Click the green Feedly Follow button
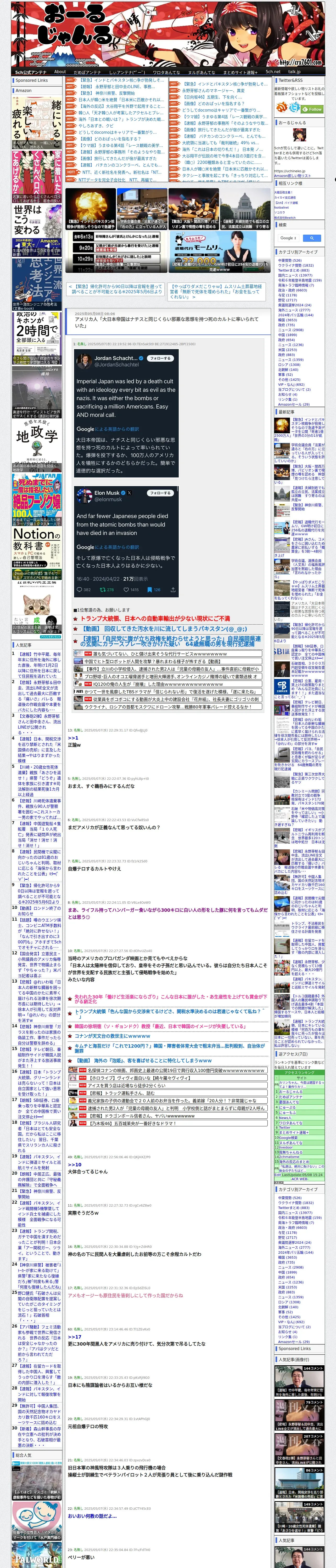 pyautogui.click(x=312, y=109)
